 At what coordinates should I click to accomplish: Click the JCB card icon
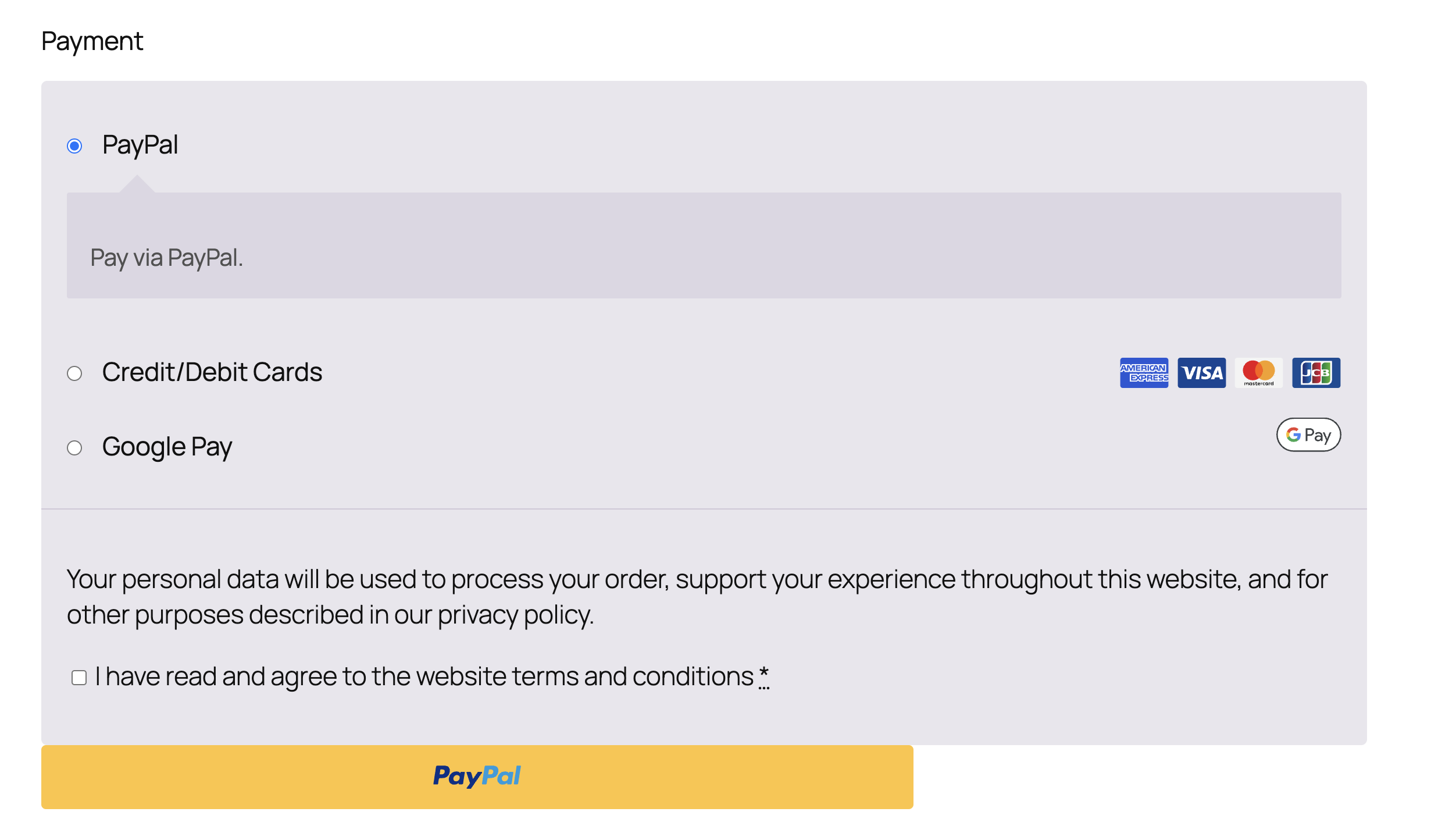point(1316,373)
